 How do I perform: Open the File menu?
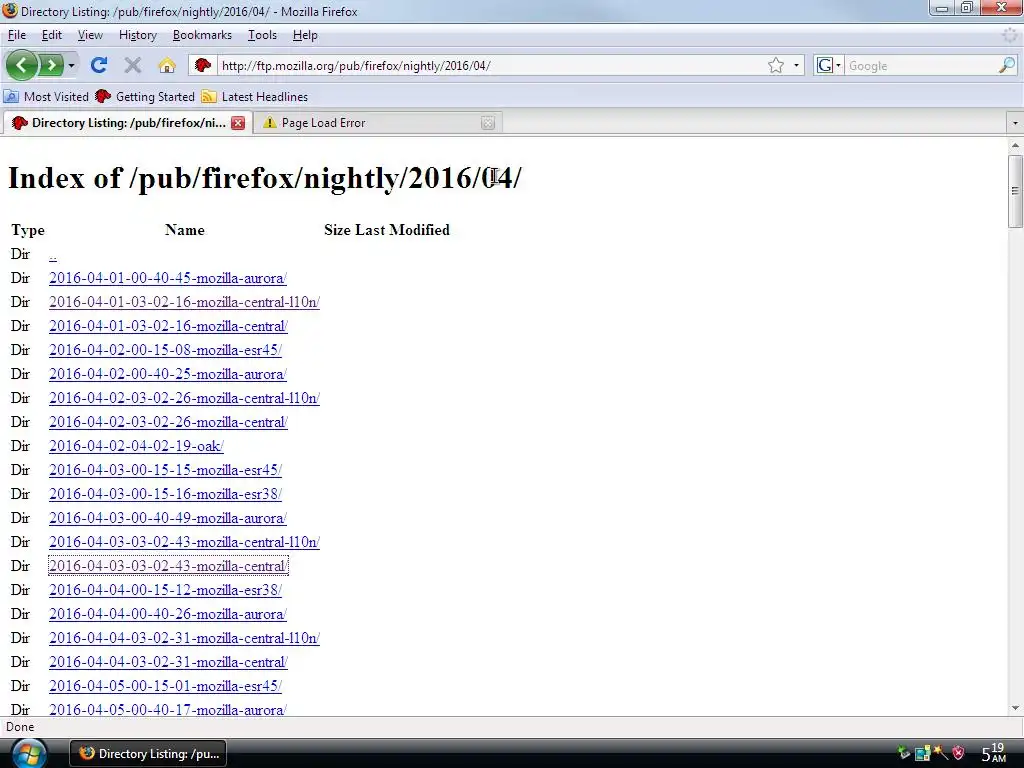pos(17,35)
